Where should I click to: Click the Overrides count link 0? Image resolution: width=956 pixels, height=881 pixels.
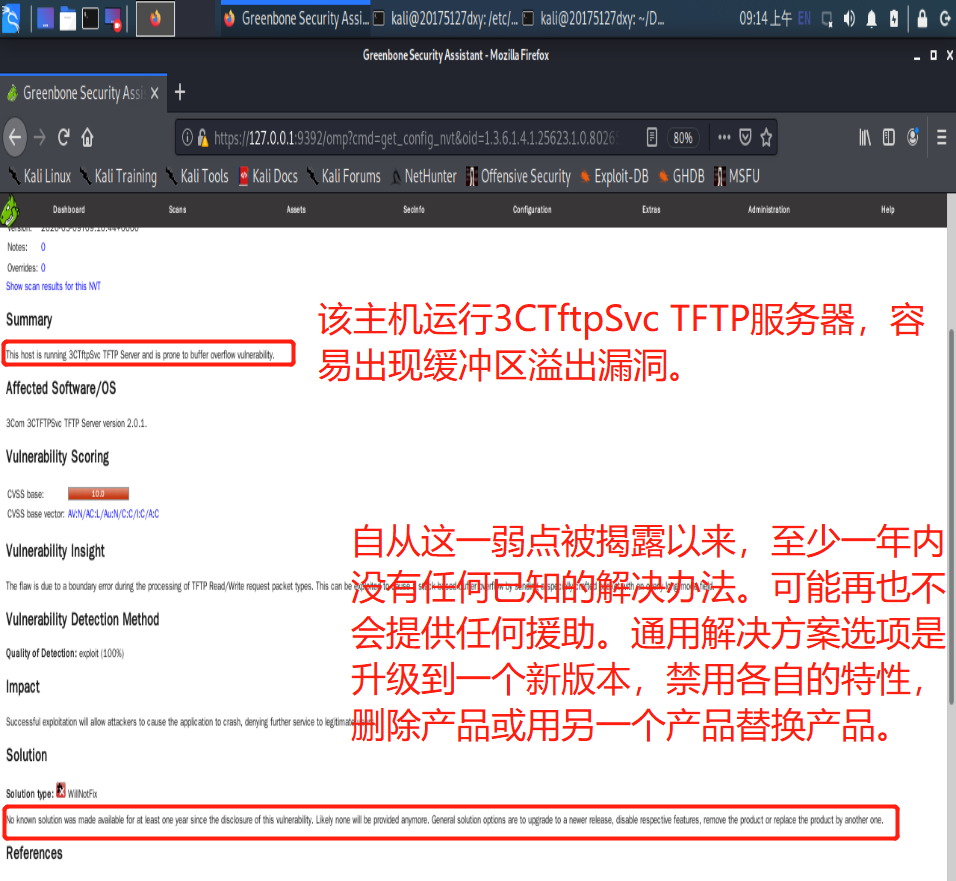point(43,268)
